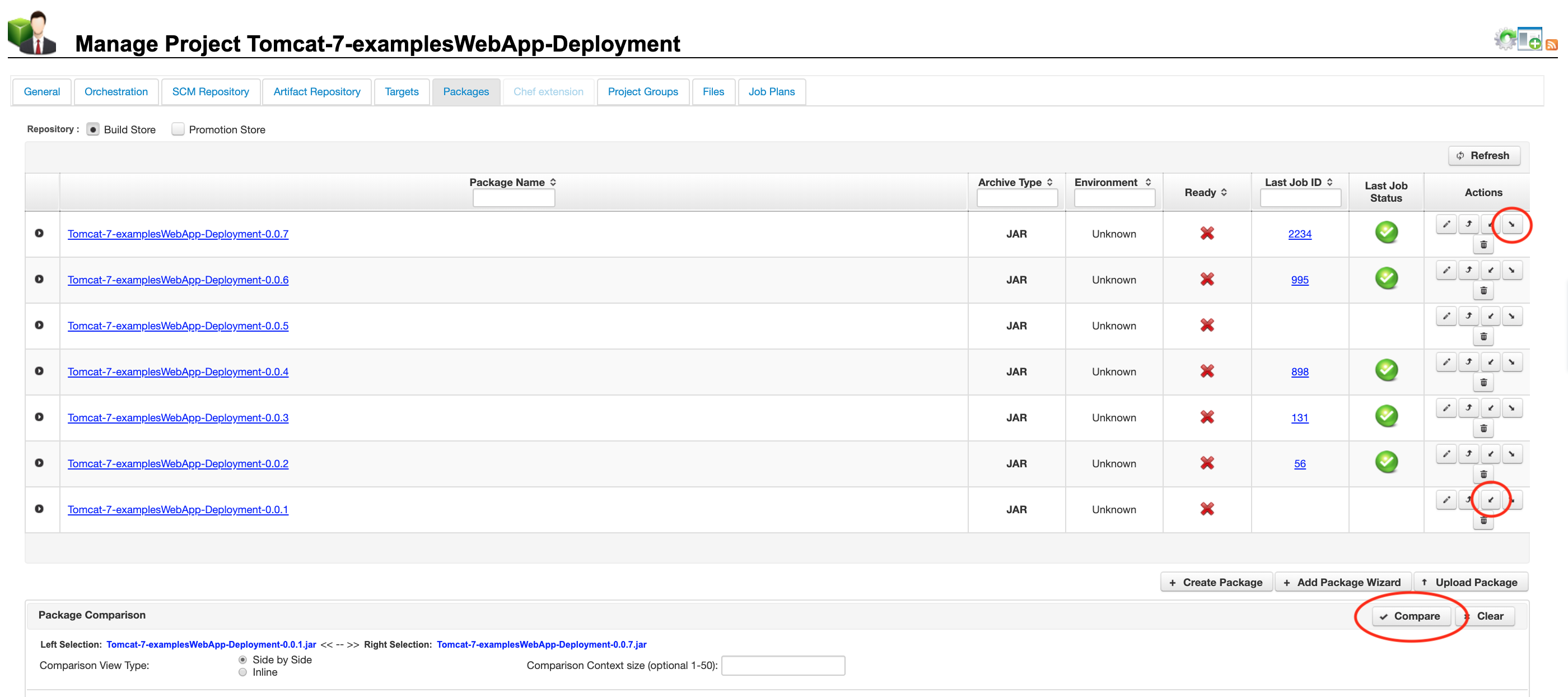
Task: Focus the Comparison Context size field
Action: click(x=783, y=665)
